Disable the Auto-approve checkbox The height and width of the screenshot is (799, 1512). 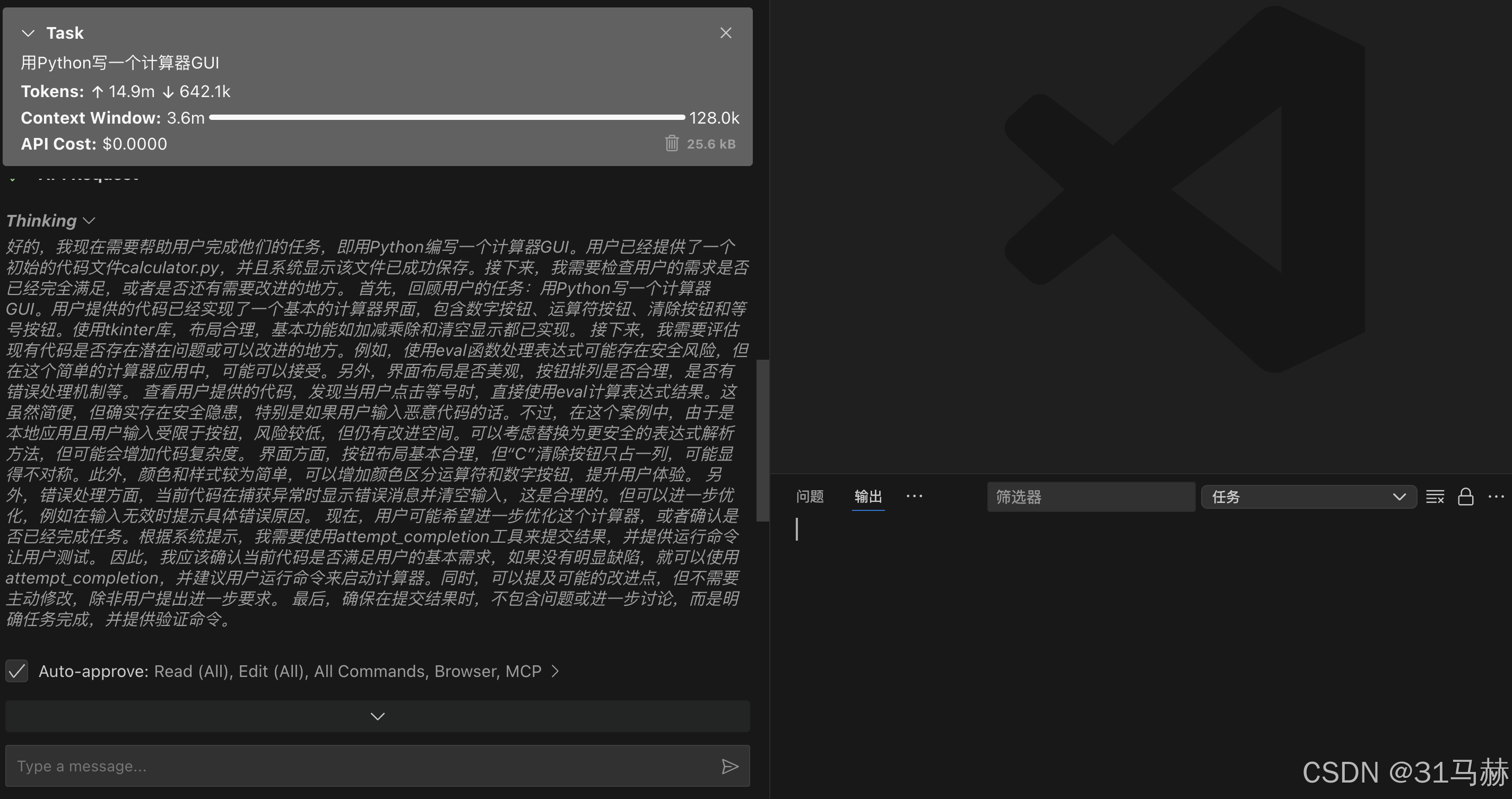coord(16,671)
